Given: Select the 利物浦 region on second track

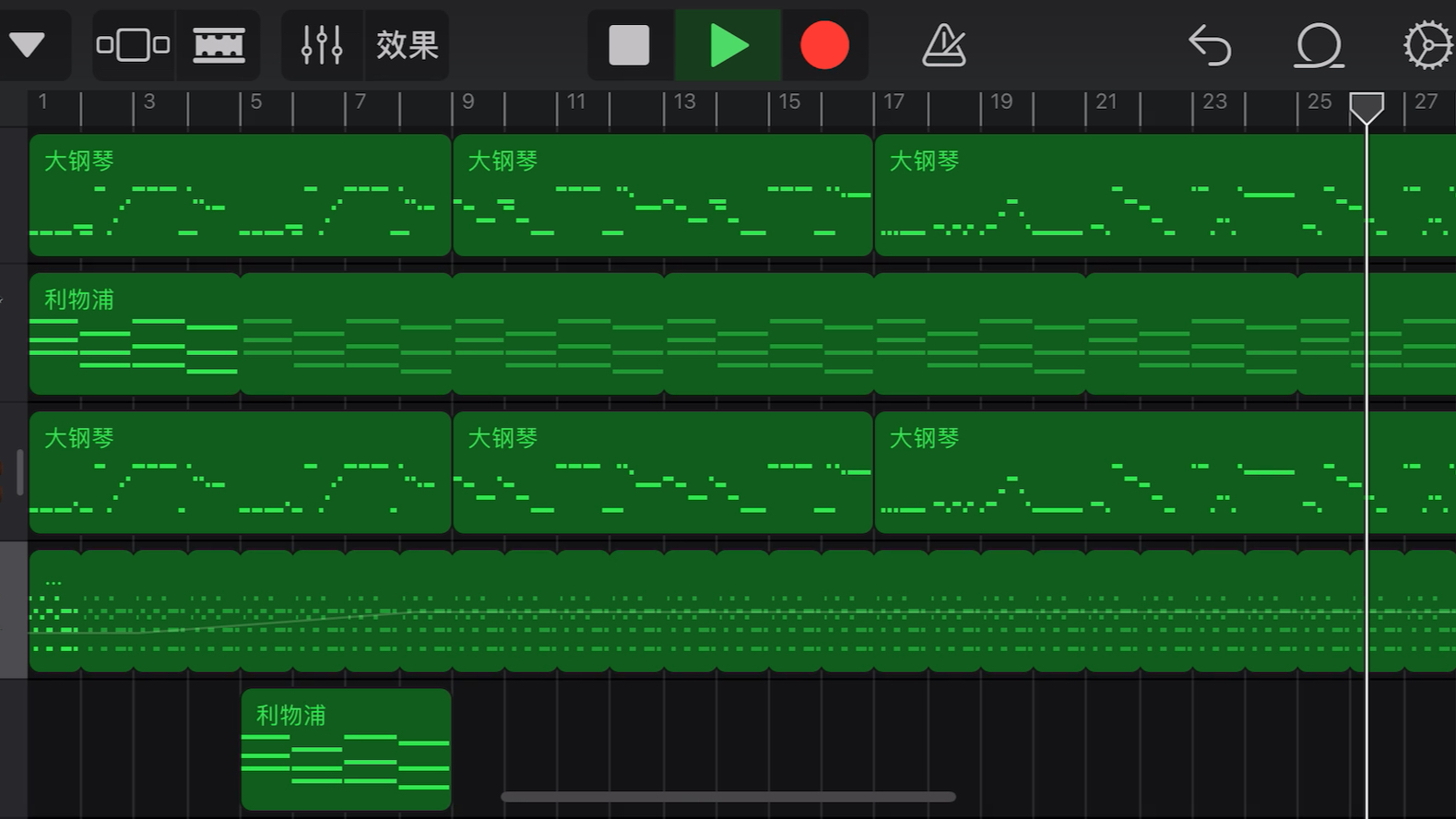Looking at the screenshot, I should click(x=135, y=334).
